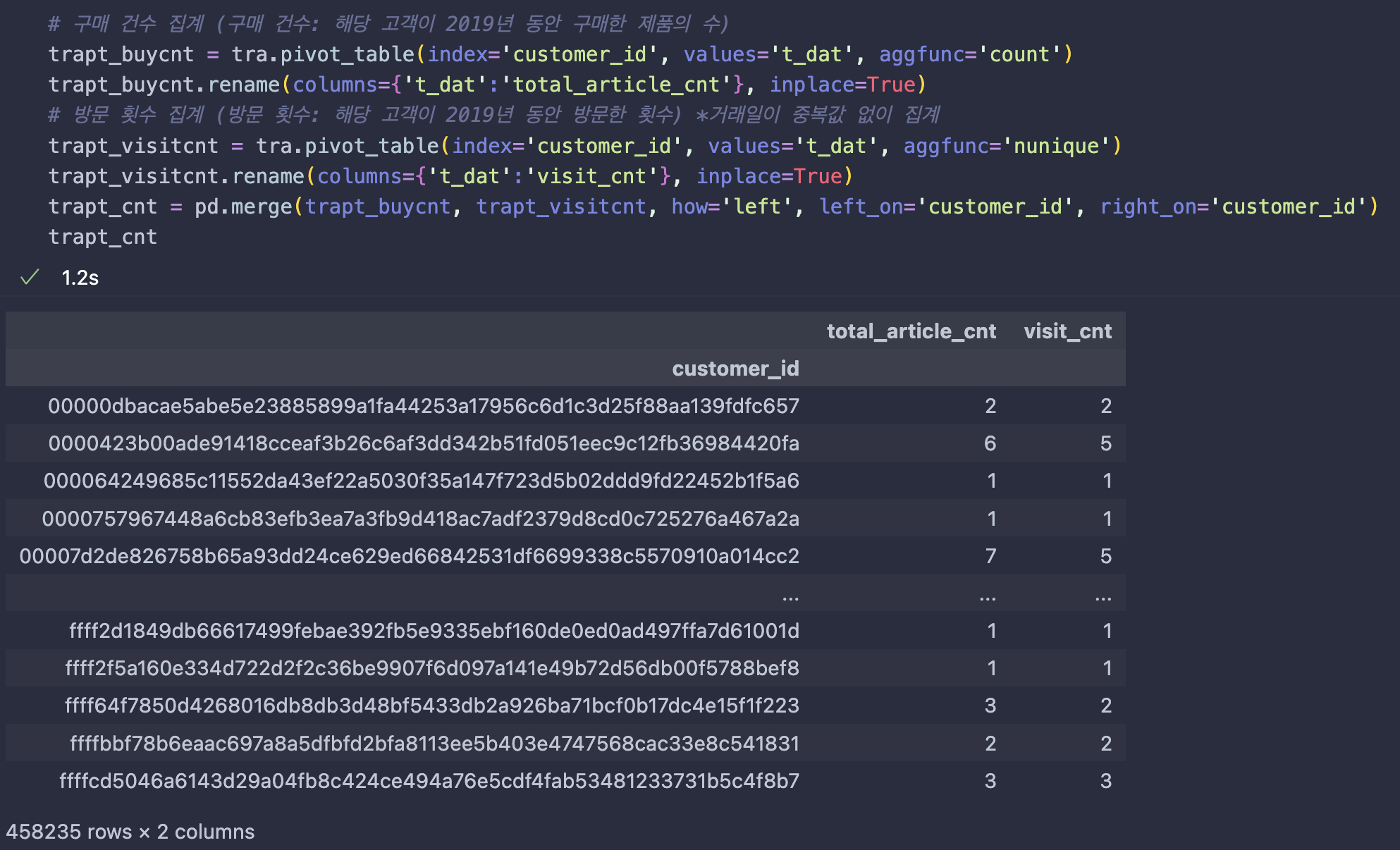Click the final trapt_cnt code line
This screenshot has height=850, width=1400.
103,237
